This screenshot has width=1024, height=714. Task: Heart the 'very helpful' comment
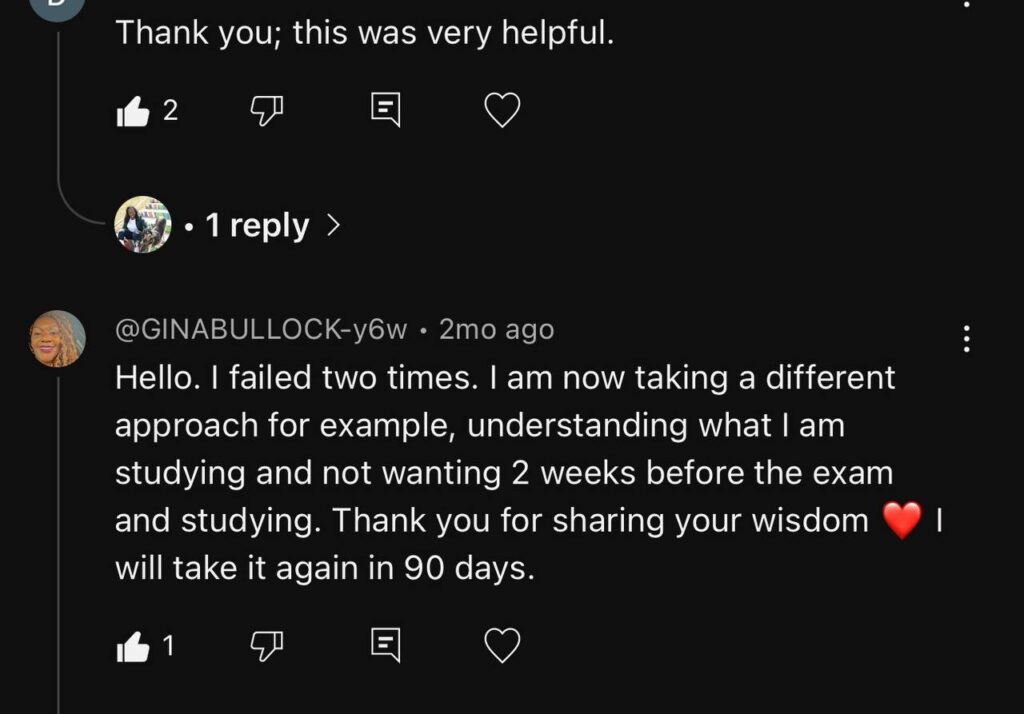click(502, 111)
